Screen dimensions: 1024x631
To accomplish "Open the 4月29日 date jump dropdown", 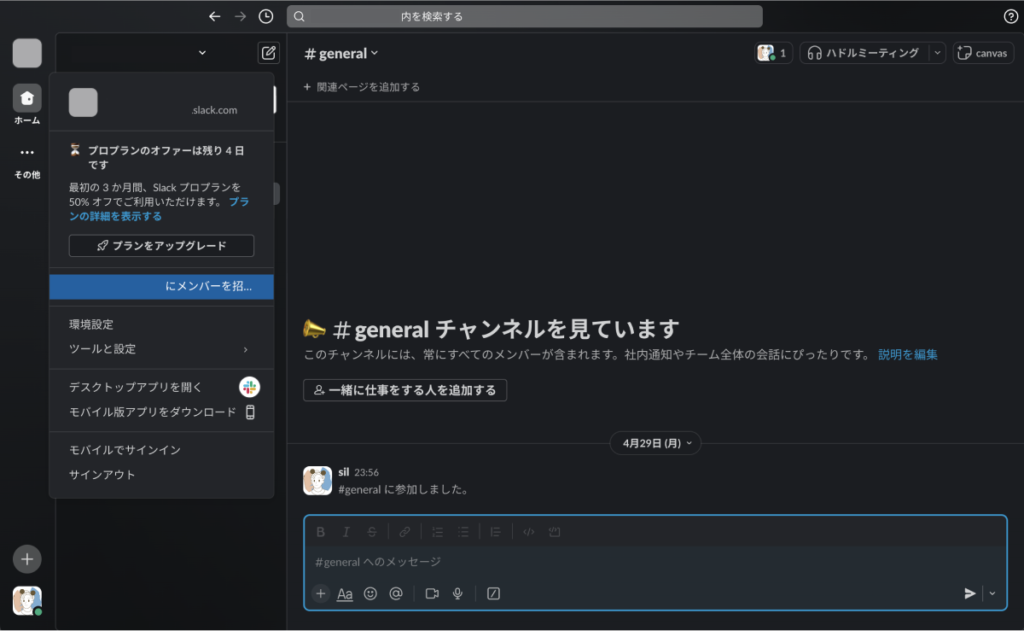I will click(x=655, y=442).
